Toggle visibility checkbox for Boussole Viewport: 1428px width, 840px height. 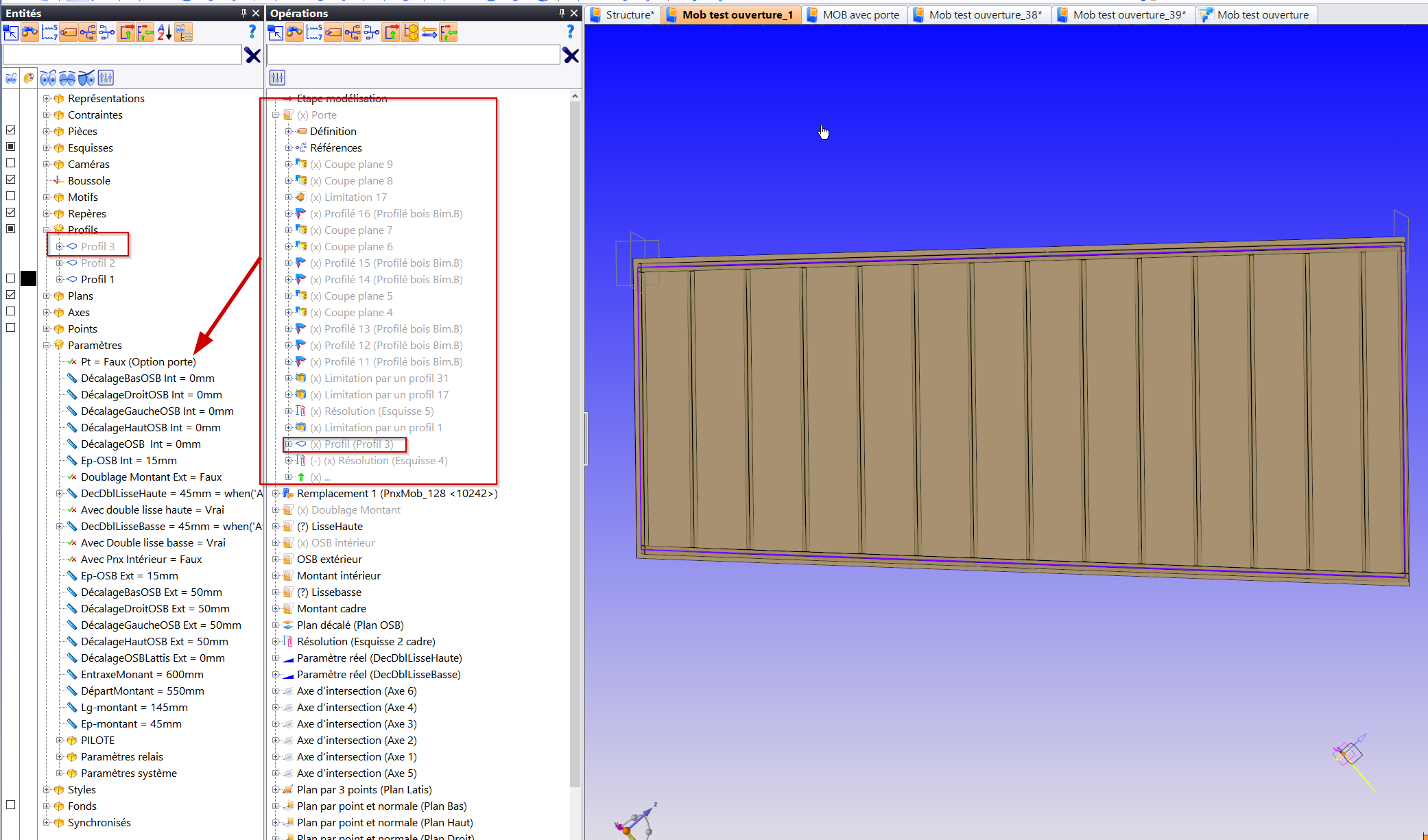coord(11,180)
